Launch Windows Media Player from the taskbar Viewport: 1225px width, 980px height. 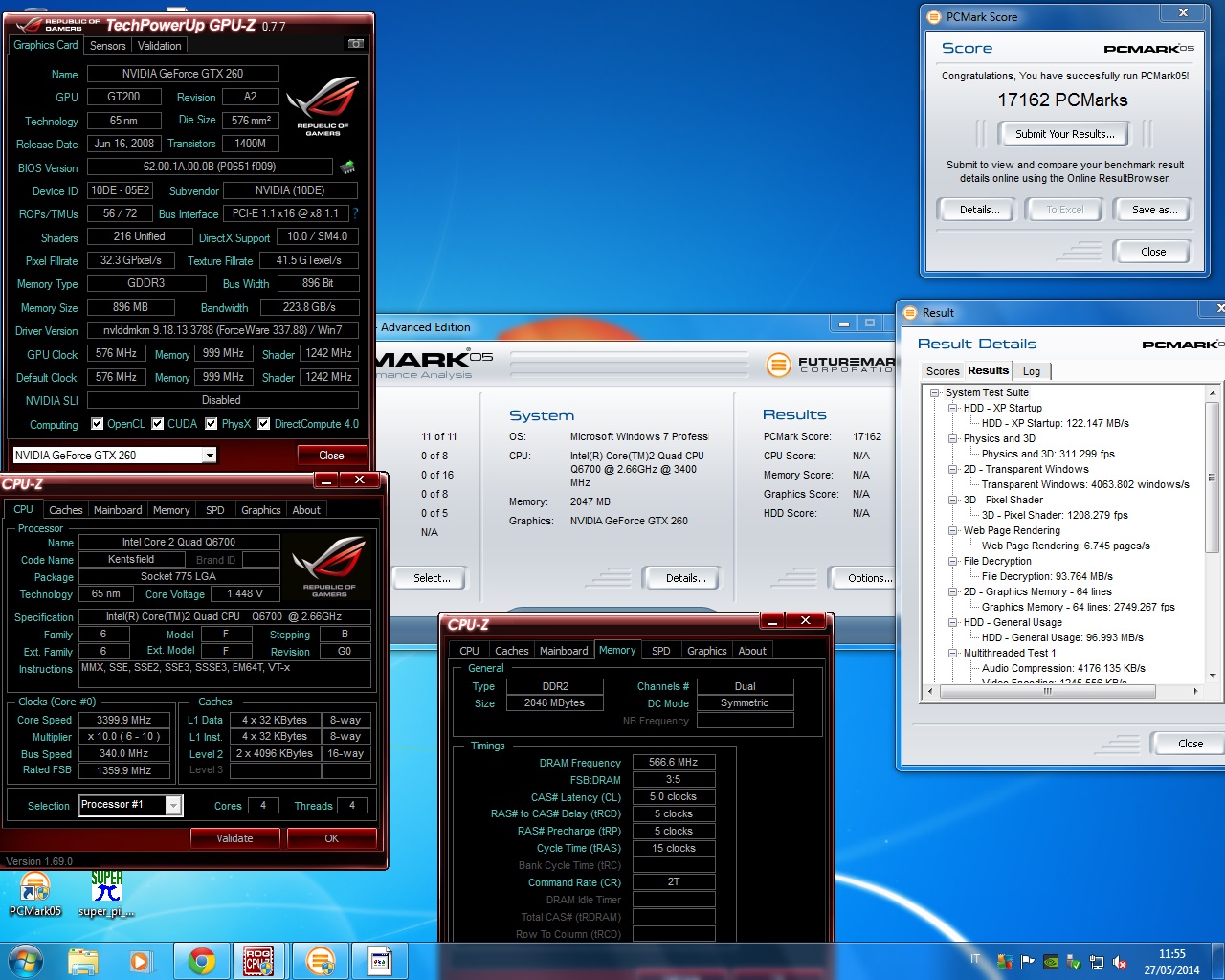[x=140, y=961]
